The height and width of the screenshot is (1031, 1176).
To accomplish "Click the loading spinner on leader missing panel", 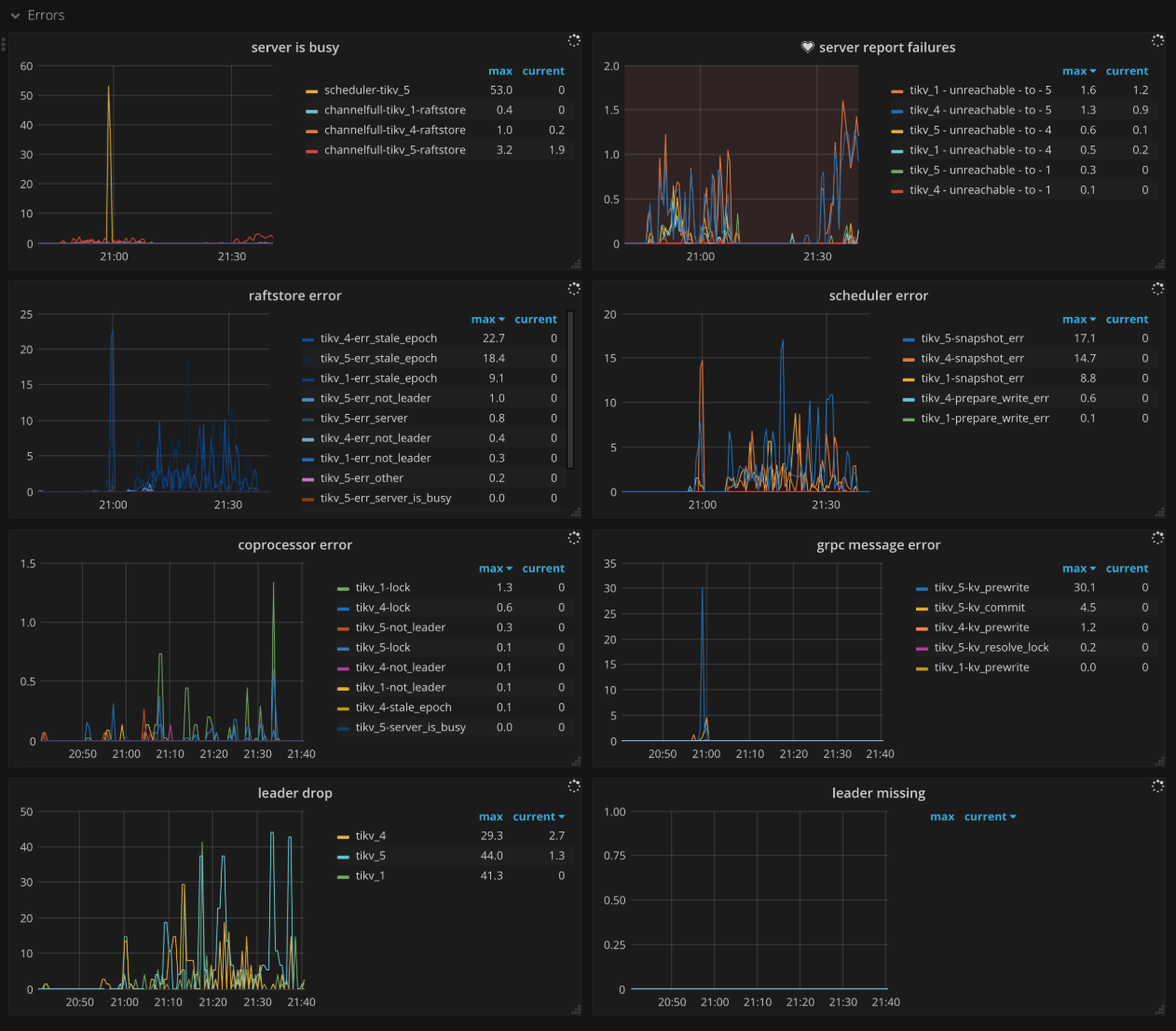I will [1157, 786].
